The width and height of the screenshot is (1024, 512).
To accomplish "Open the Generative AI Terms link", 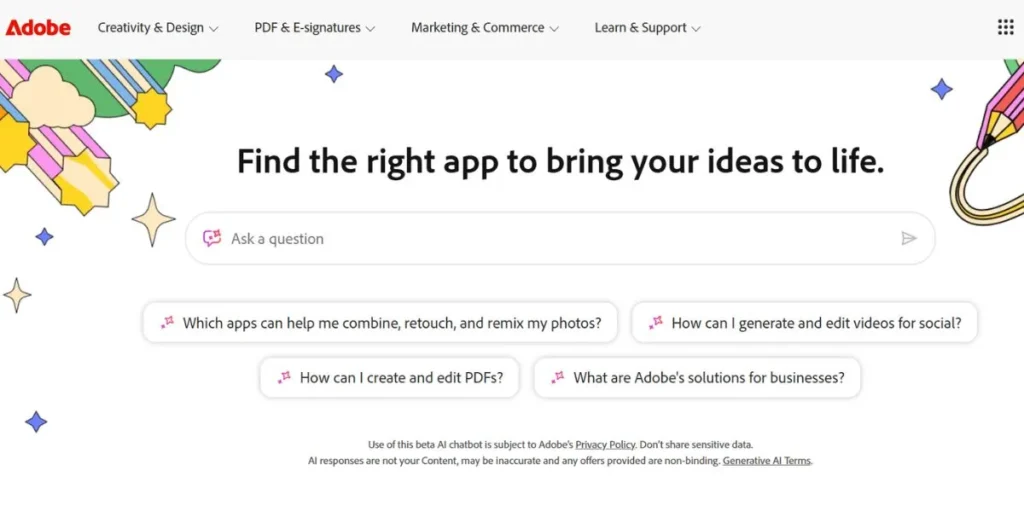I will click(x=767, y=461).
